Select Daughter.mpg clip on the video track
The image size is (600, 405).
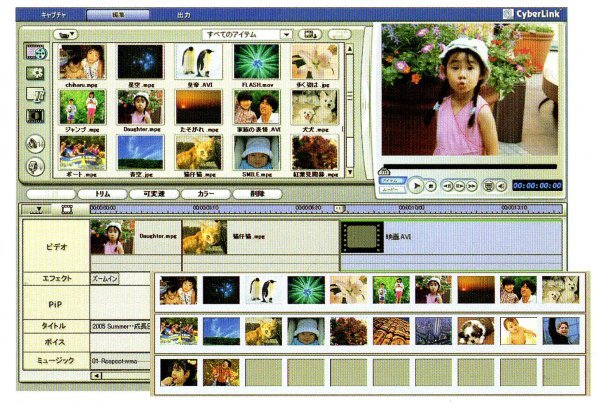[135, 237]
